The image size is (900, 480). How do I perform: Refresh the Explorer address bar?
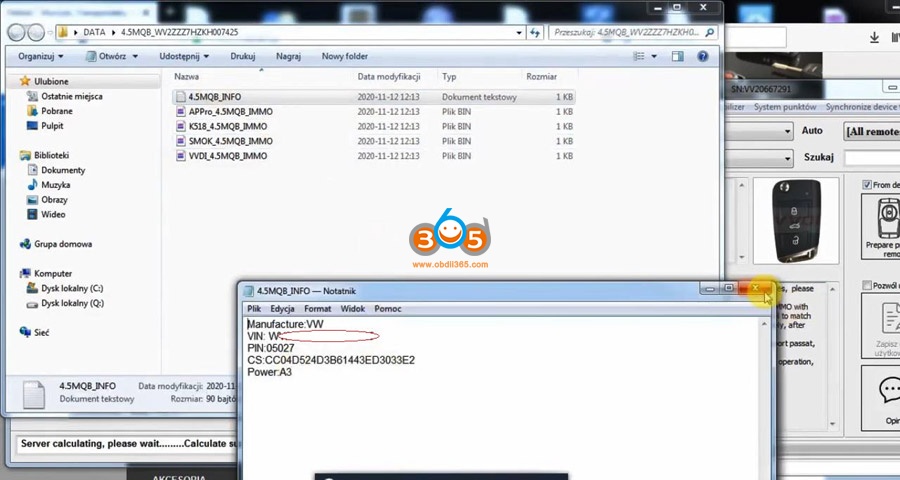click(x=535, y=32)
